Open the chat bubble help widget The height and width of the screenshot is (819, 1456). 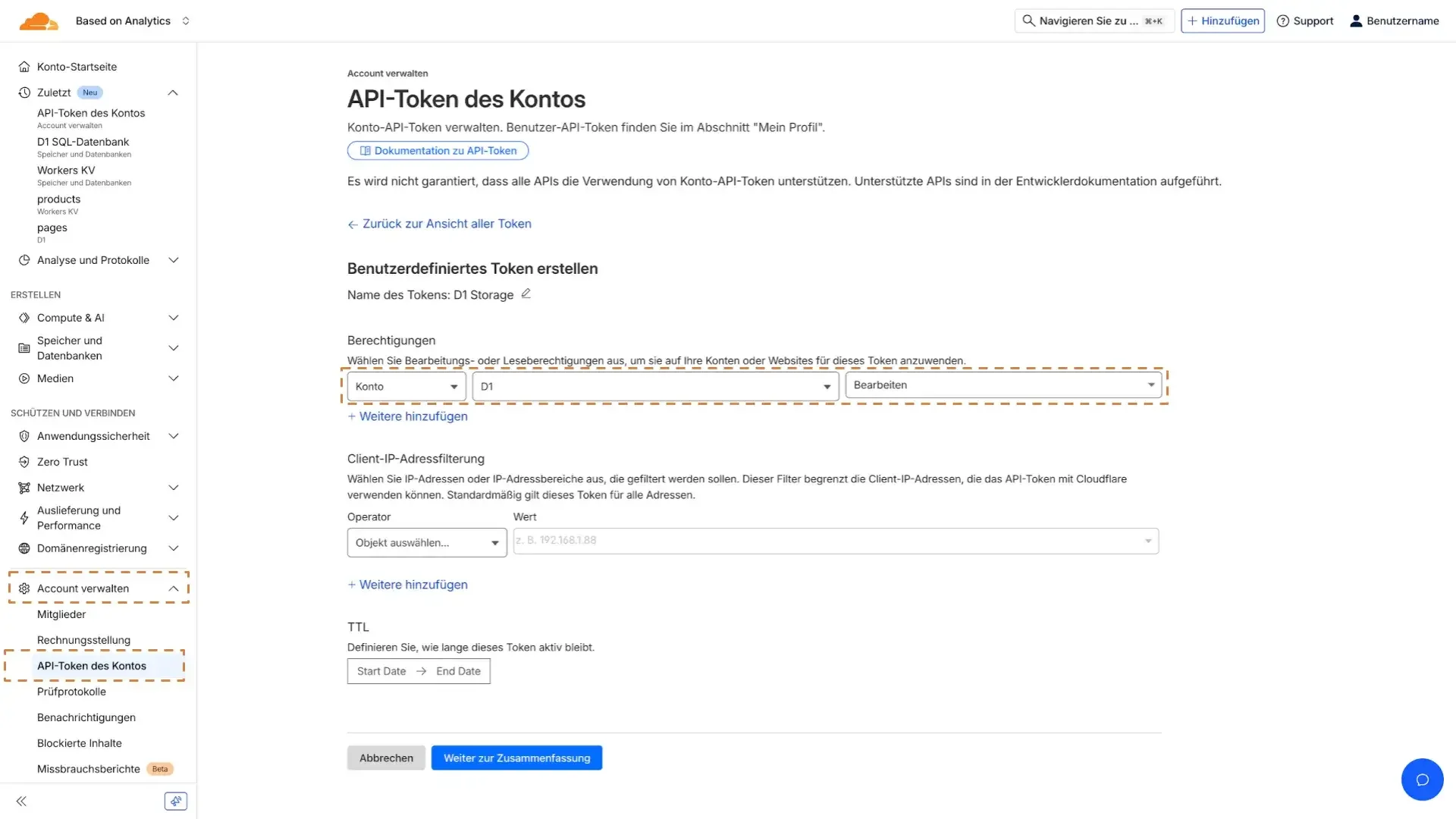point(1422,779)
